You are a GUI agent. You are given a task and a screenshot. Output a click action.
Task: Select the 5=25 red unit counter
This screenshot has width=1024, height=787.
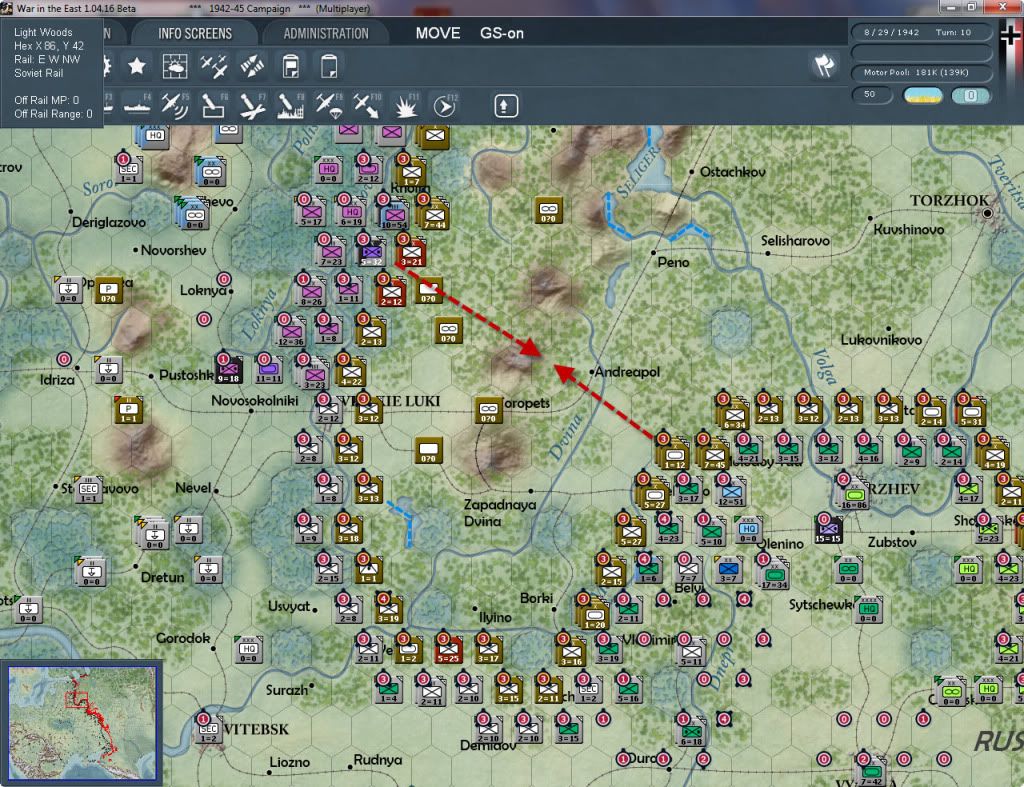click(448, 650)
